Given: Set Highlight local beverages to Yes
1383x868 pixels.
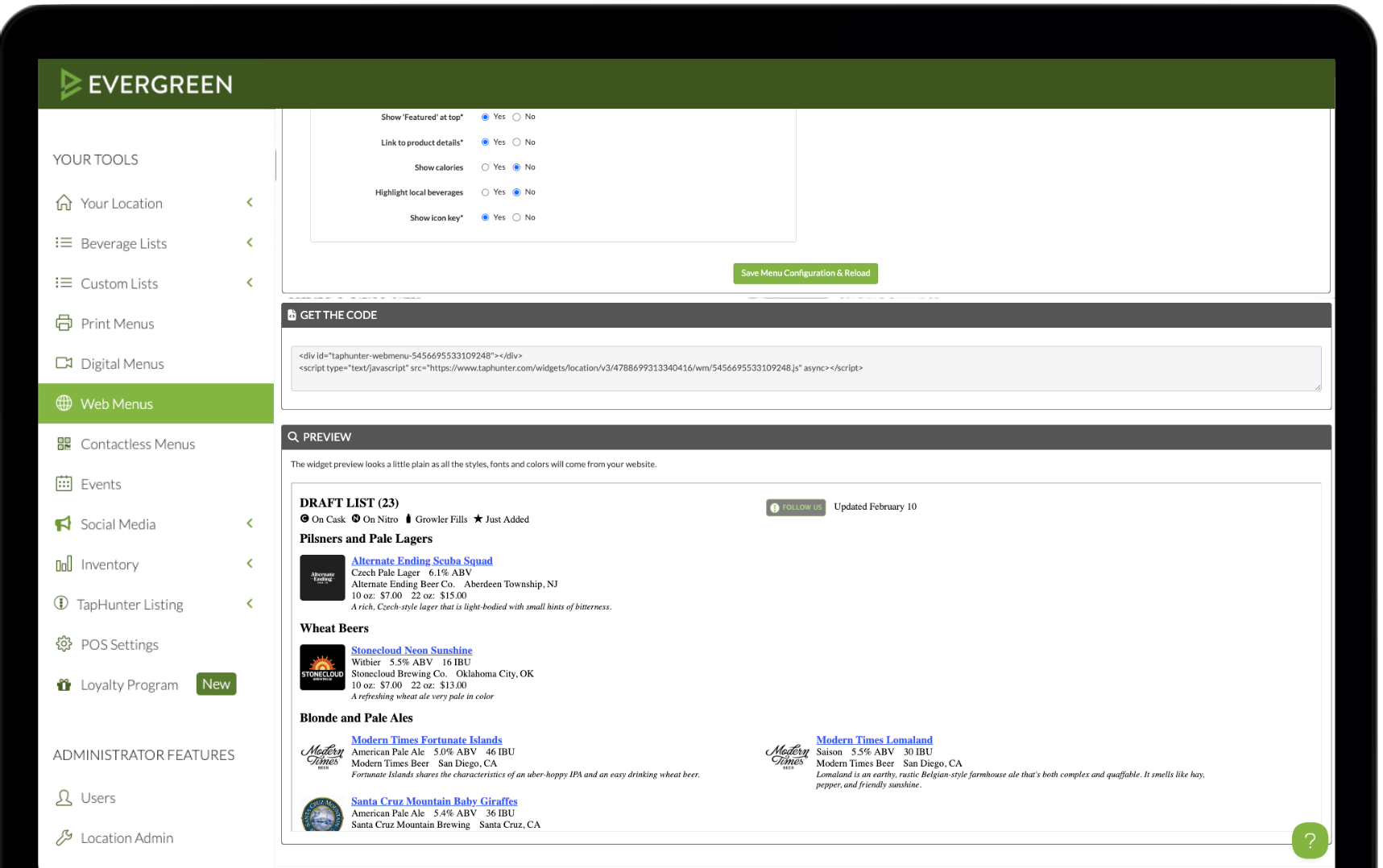Looking at the screenshot, I should click(485, 192).
